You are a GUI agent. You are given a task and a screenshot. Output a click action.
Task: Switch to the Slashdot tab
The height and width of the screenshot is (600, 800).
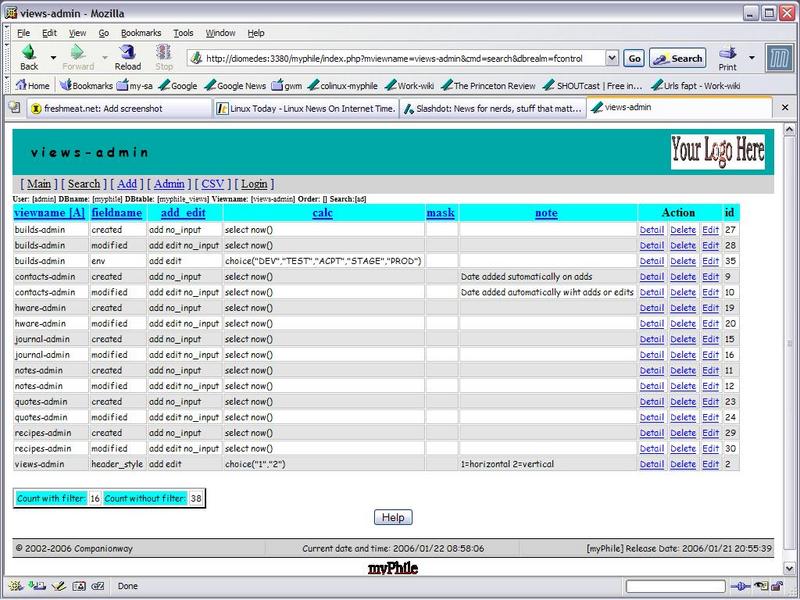click(x=493, y=108)
